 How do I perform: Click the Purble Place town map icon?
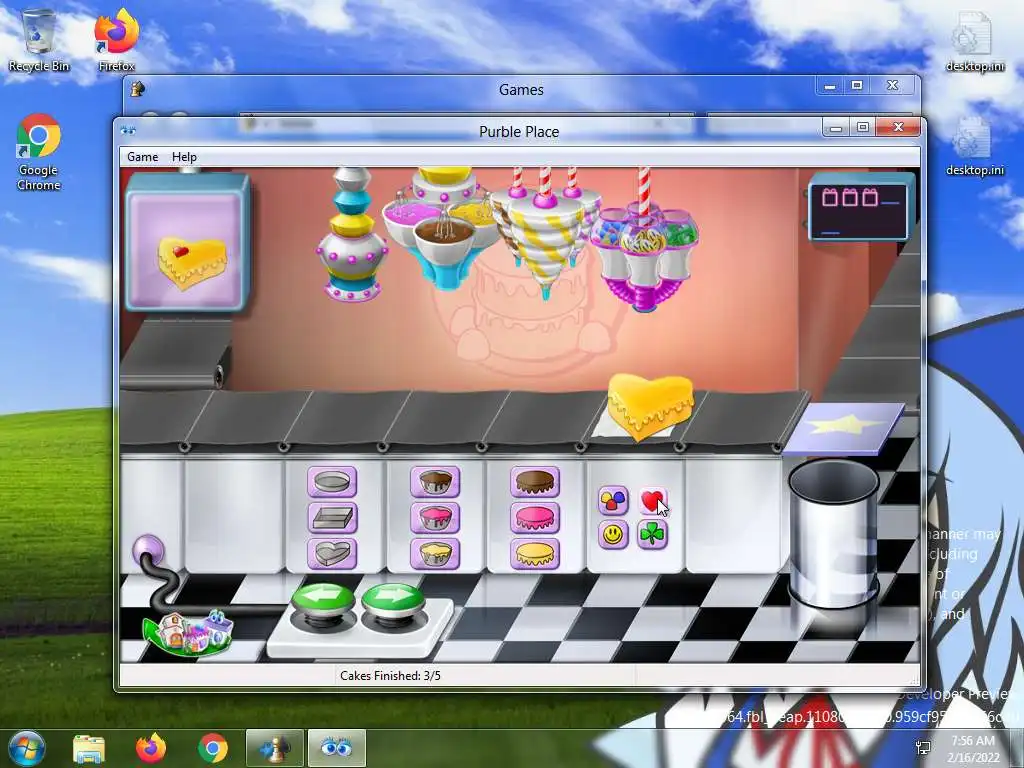click(x=188, y=632)
